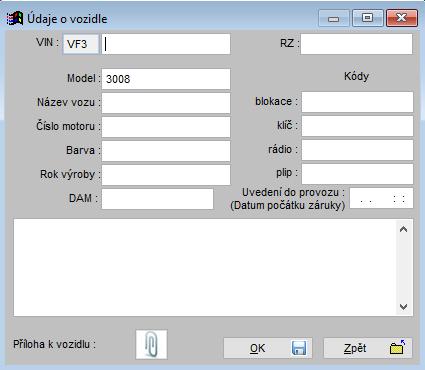Click the Rok výroby input field

(166, 175)
